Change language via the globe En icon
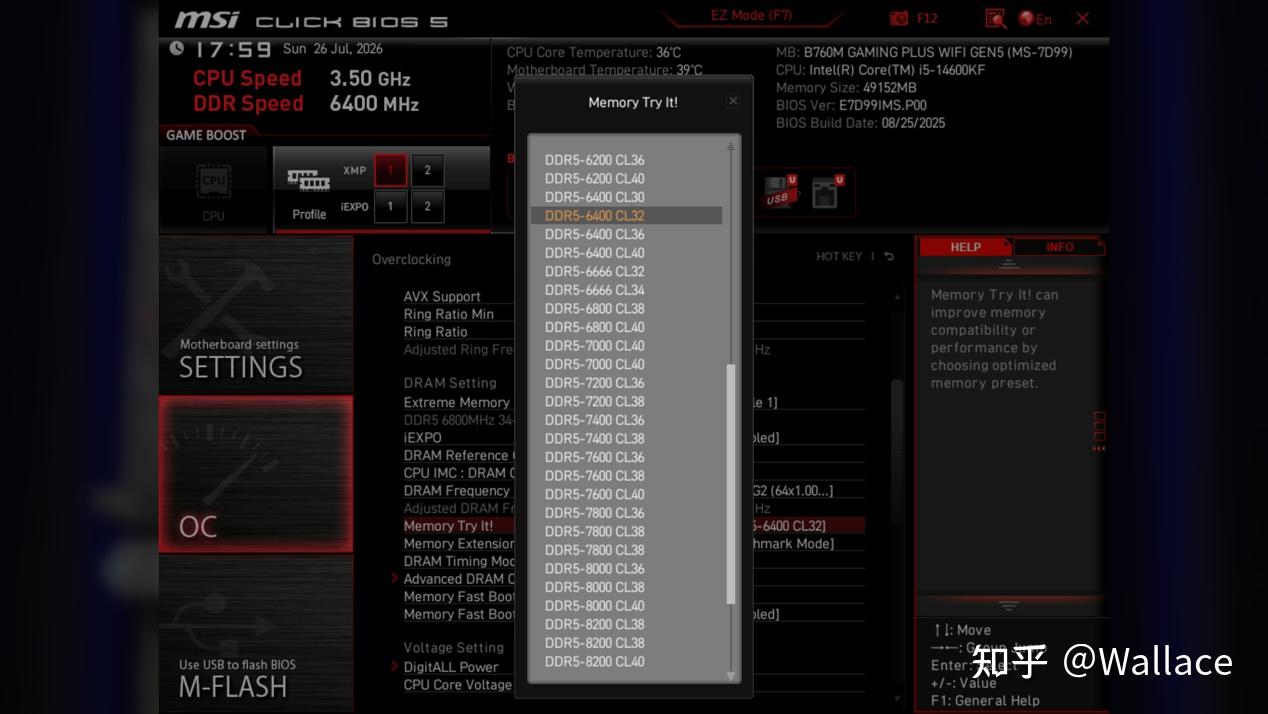 (1035, 19)
